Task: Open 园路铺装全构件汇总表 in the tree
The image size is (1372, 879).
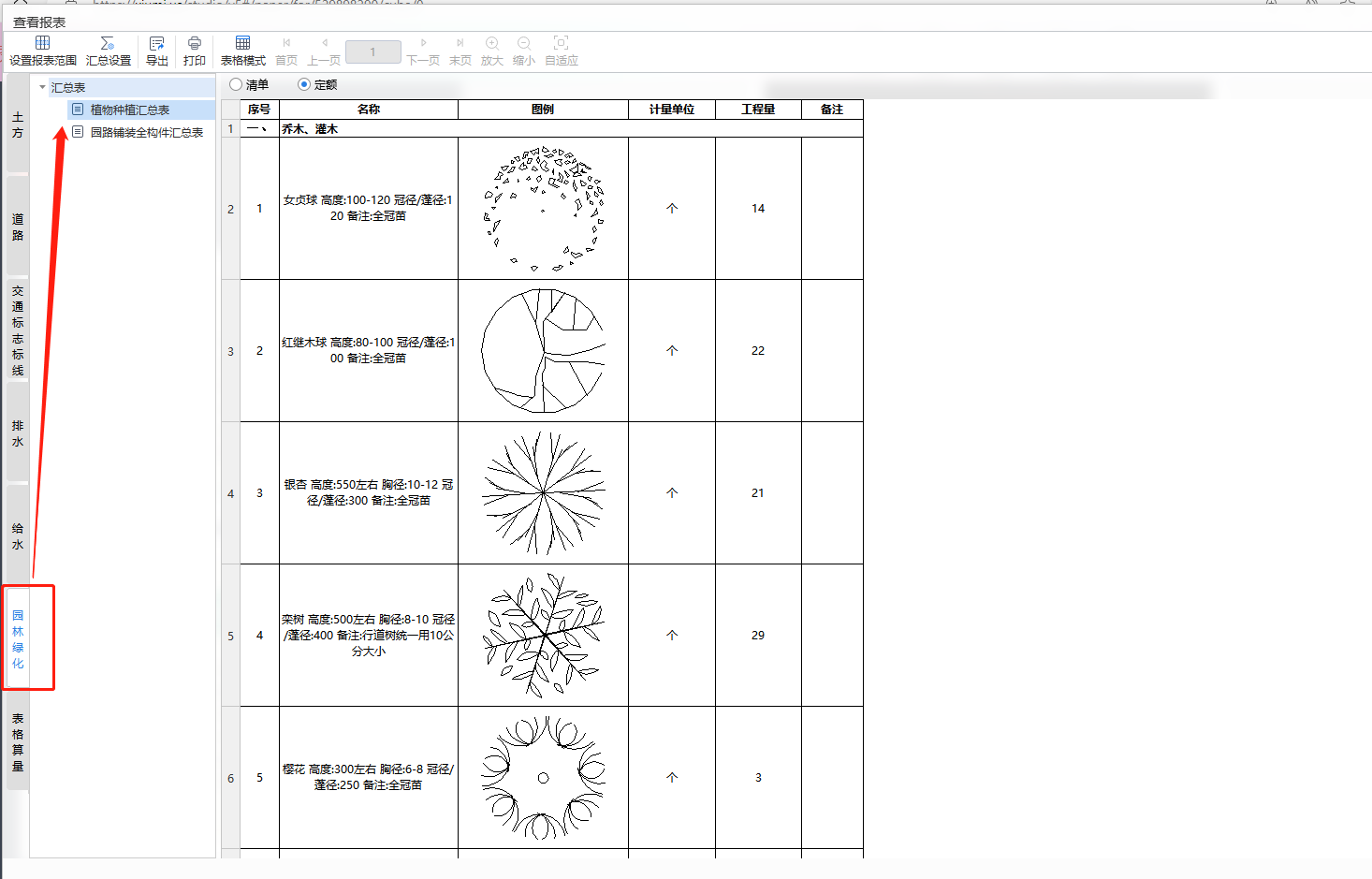Action: point(146,133)
